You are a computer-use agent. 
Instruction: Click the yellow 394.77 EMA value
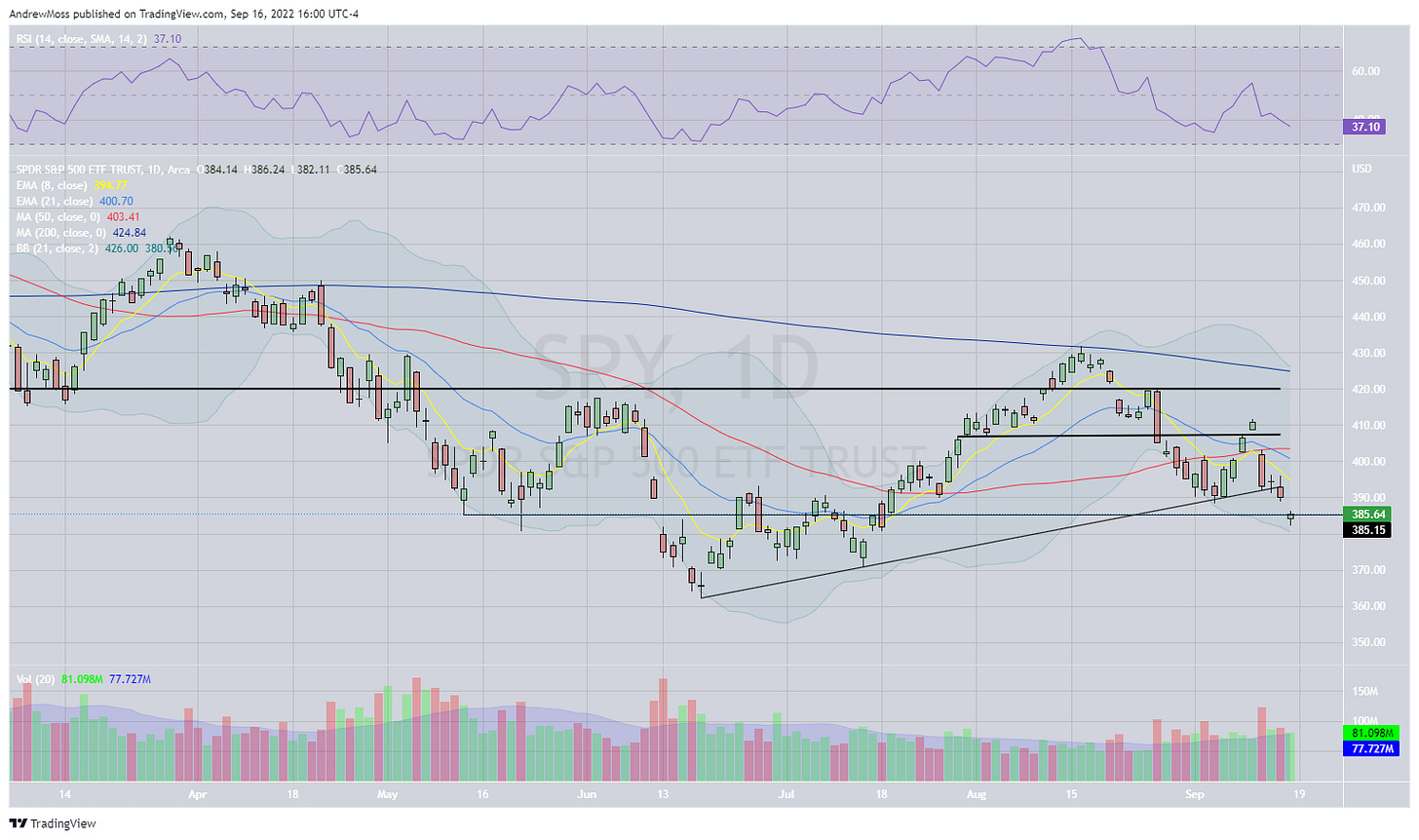(109, 185)
